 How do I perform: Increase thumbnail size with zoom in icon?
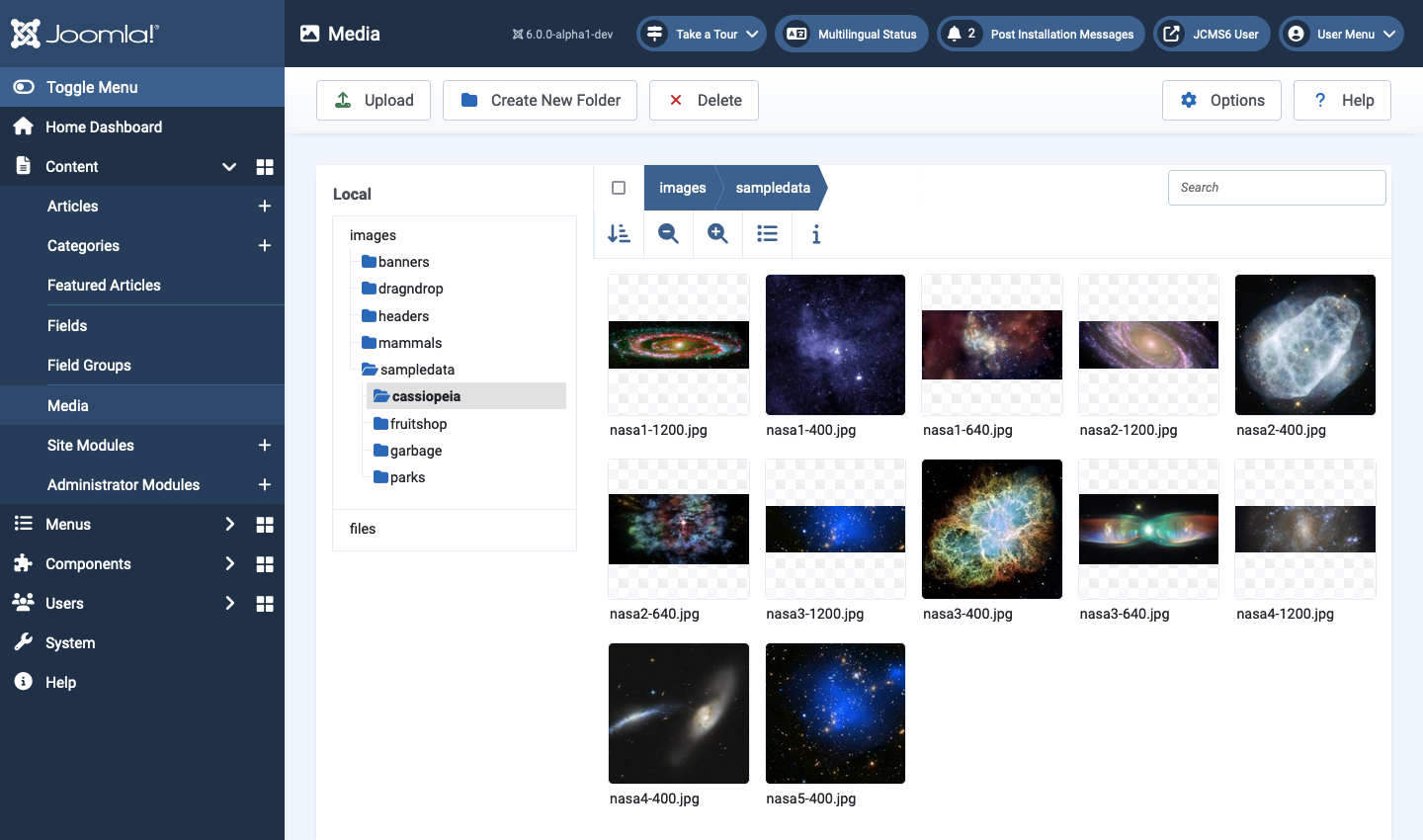coord(717,234)
